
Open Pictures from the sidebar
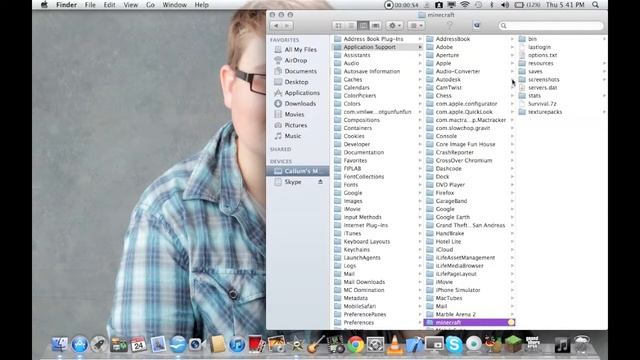click(x=296, y=125)
